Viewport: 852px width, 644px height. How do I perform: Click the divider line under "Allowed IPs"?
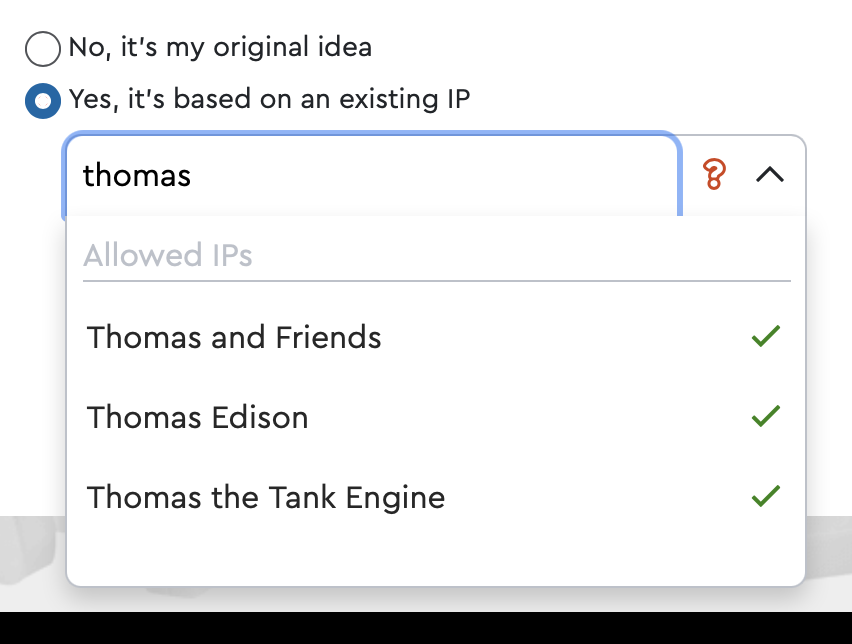(x=436, y=281)
